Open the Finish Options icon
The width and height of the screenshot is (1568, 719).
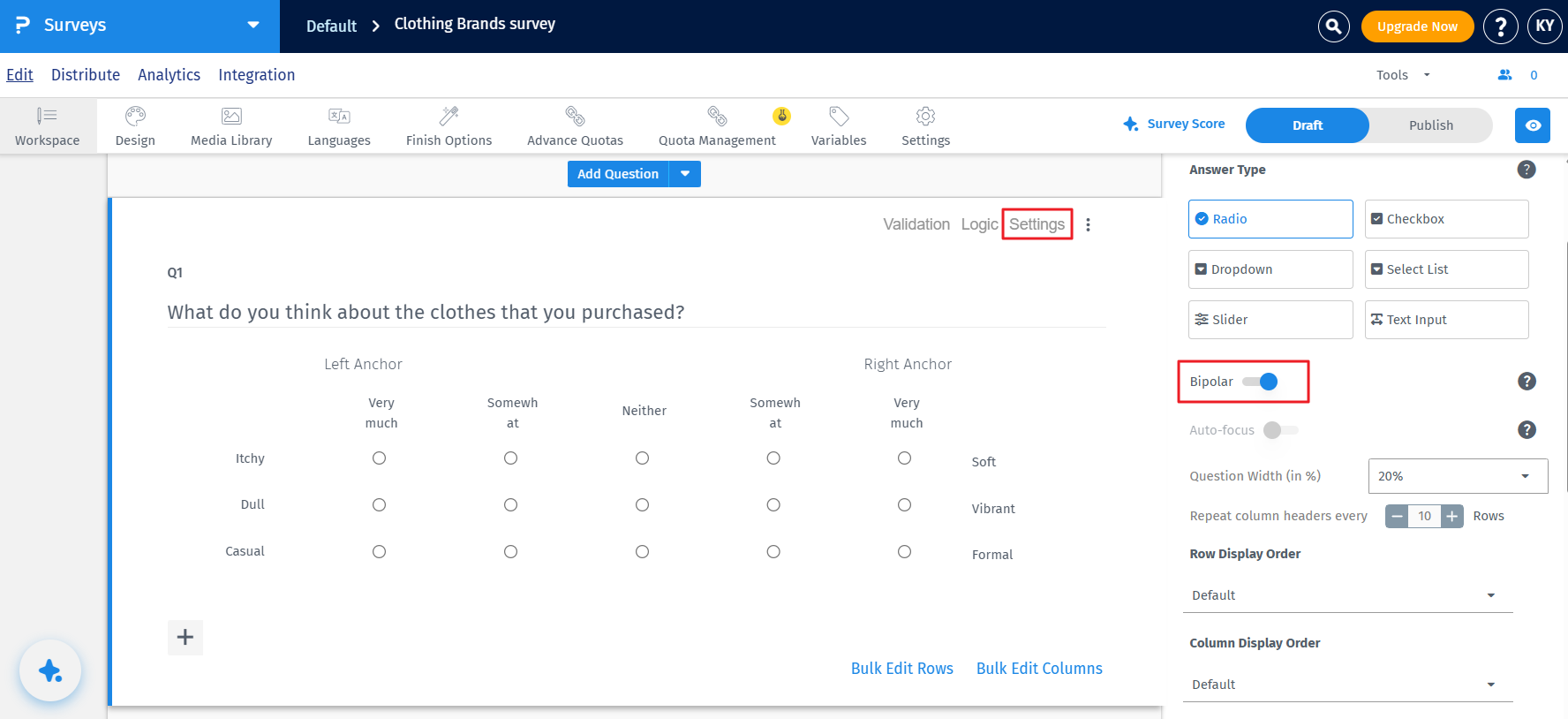[449, 116]
